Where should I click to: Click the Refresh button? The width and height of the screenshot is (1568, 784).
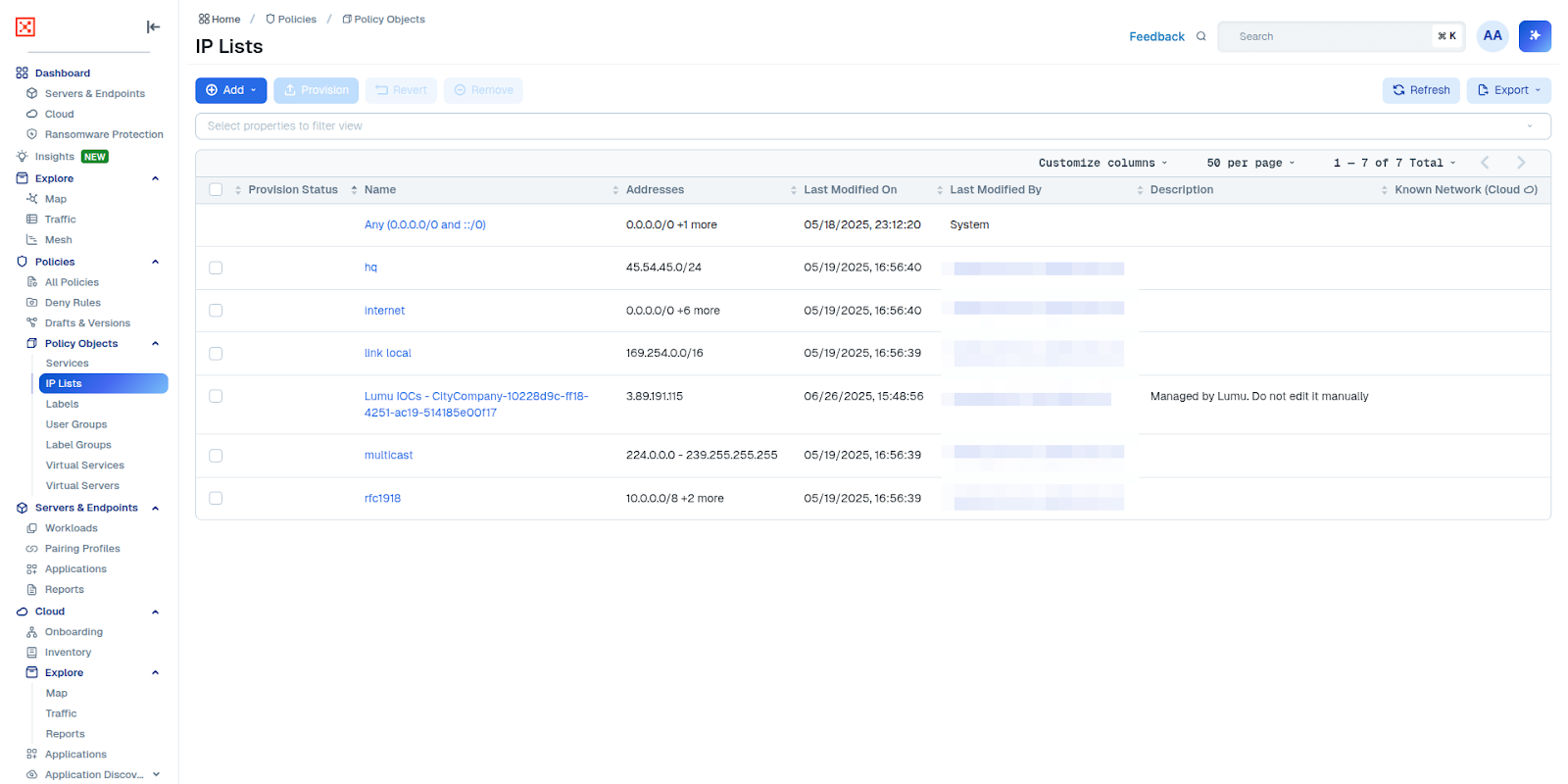[1421, 90]
